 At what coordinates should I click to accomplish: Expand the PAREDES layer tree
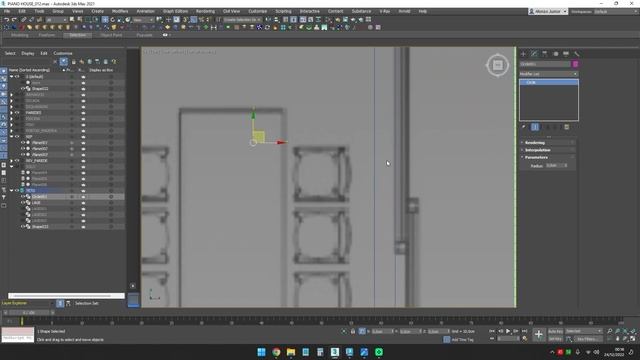[11, 113]
